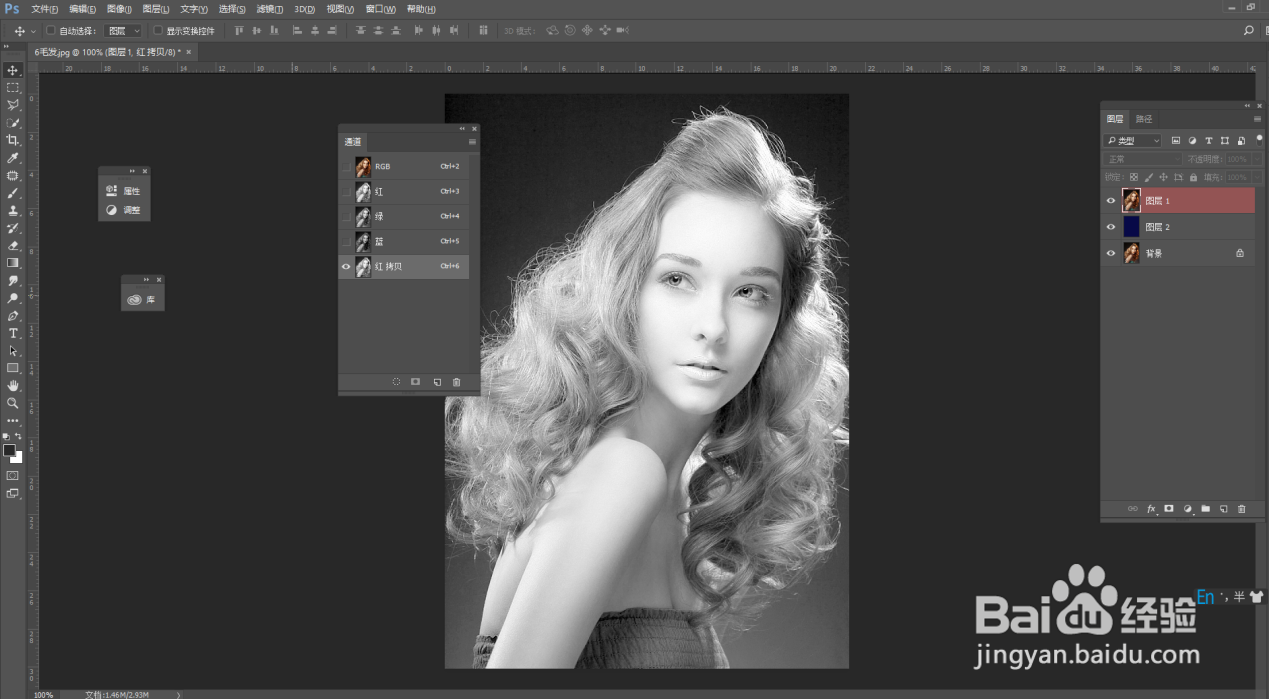The width and height of the screenshot is (1269, 699).
Task: Show the RGB channel visibility
Action: click(x=346, y=166)
